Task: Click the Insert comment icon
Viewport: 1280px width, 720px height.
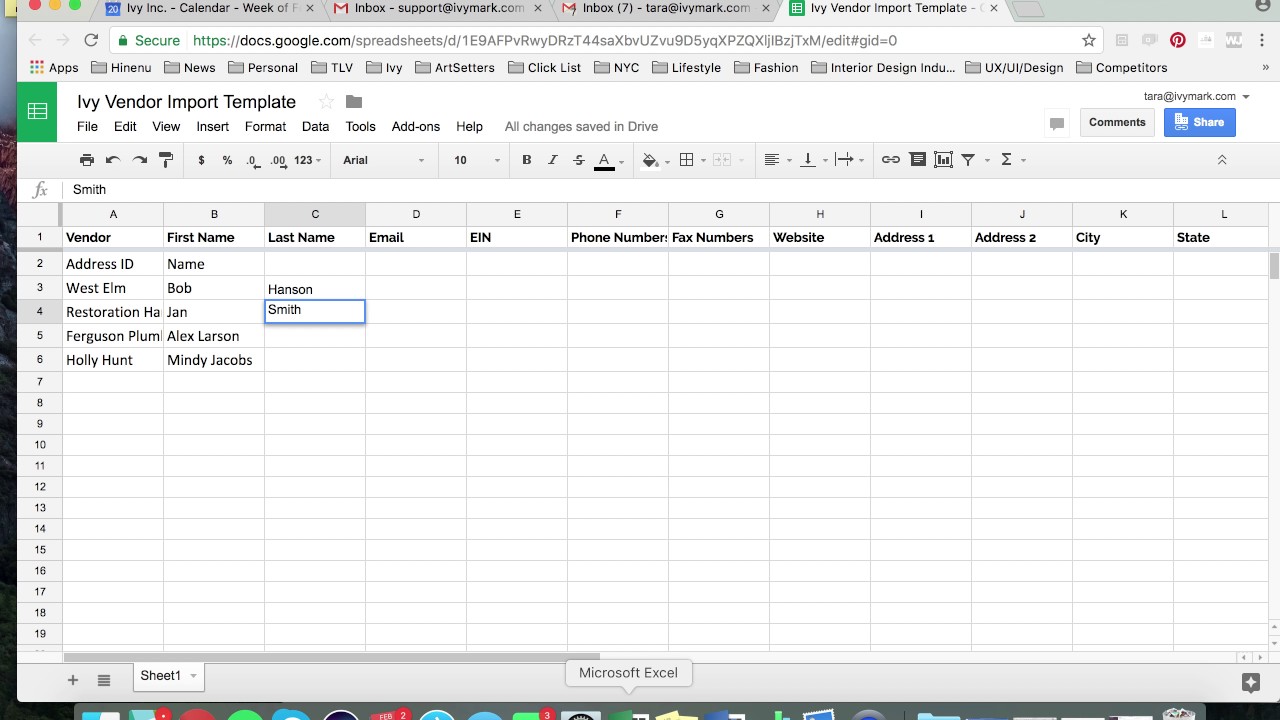Action: tap(917, 160)
